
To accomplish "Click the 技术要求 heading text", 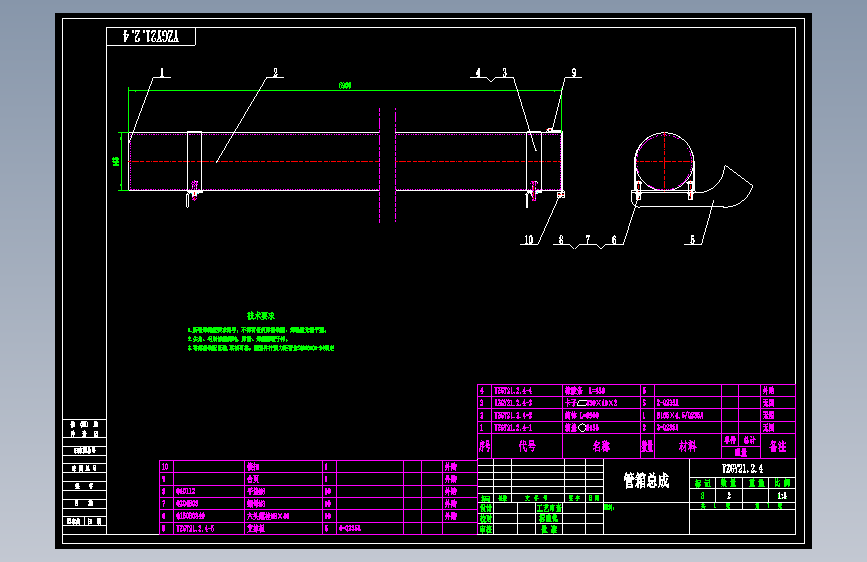I will click(x=261, y=316).
